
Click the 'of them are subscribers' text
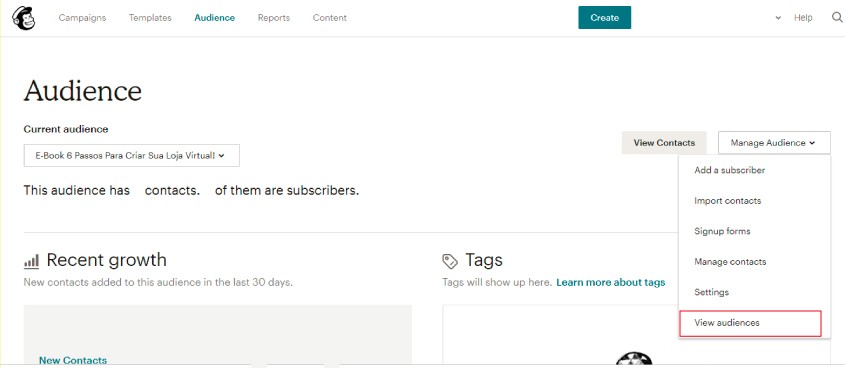click(x=287, y=191)
